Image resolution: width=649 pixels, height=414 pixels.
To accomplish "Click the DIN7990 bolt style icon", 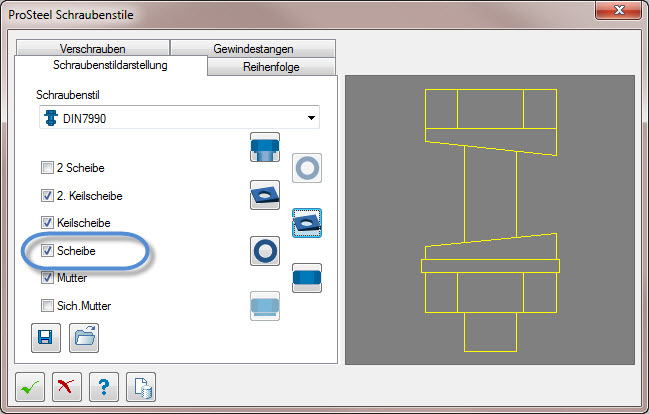I will (x=51, y=118).
